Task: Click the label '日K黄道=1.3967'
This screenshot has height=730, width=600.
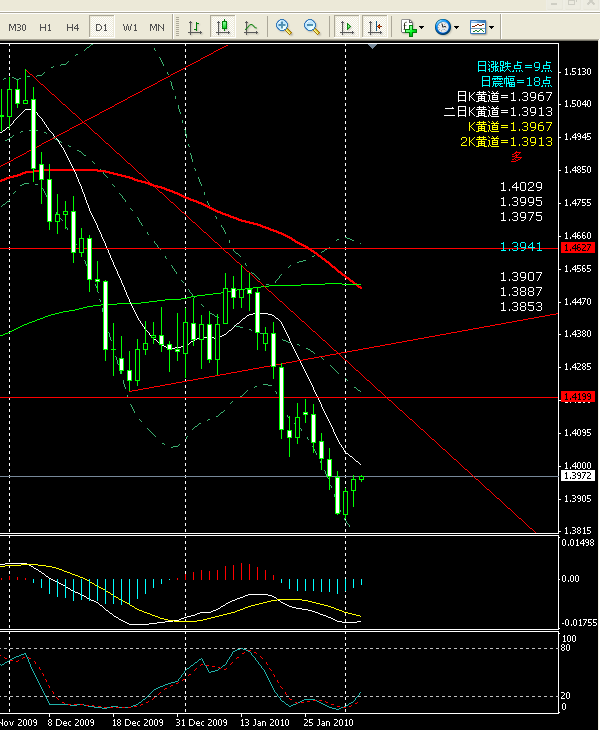Action: coord(504,96)
